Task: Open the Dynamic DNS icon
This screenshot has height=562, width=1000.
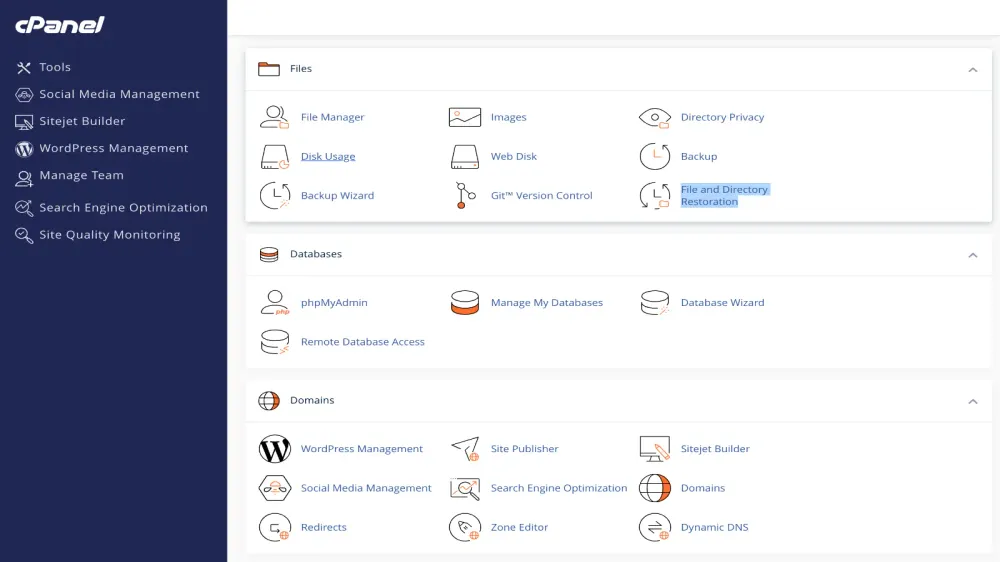Action: point(655,527)
